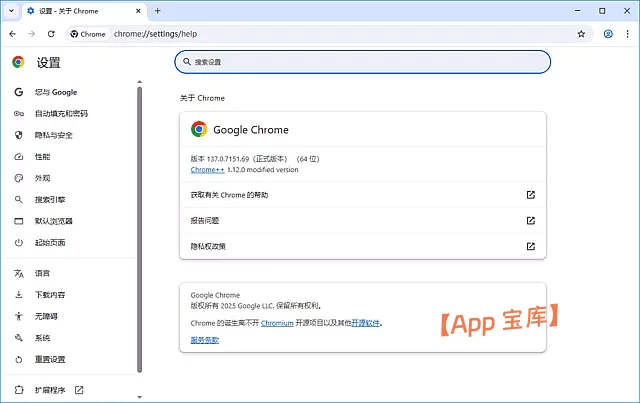Click the launch icon on the 获取有关 Chrome 的帮助 row

click(531, 195)
